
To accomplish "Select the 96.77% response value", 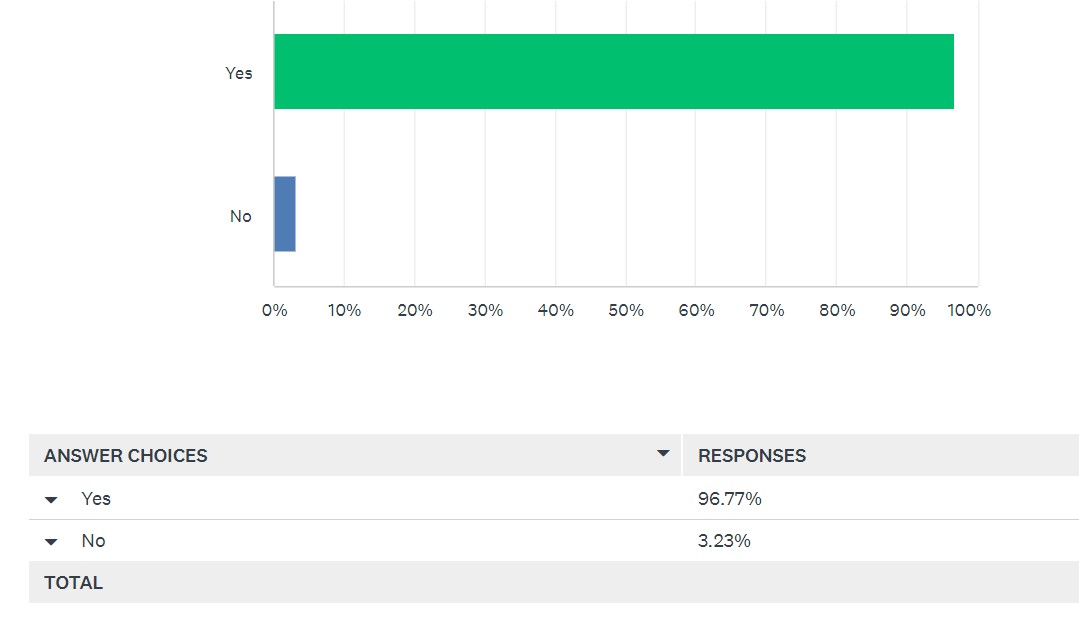I will coord(729,498).
